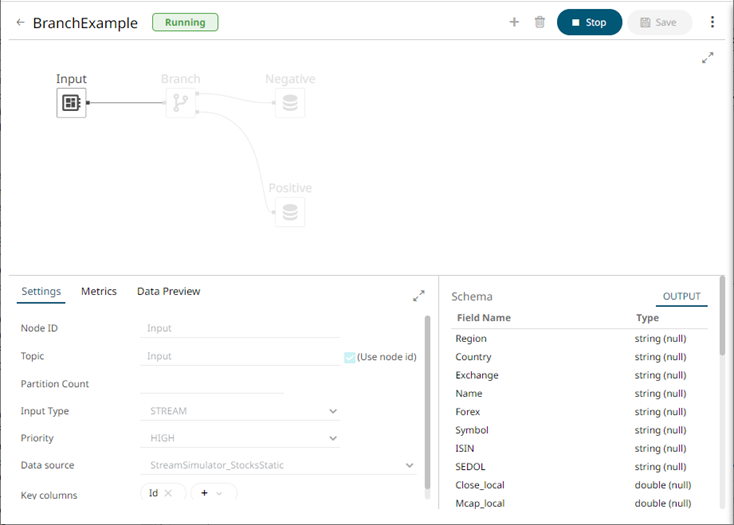The image size is (734, 525).
Task: Expand the canvas to full view
Action: [708, 58]
